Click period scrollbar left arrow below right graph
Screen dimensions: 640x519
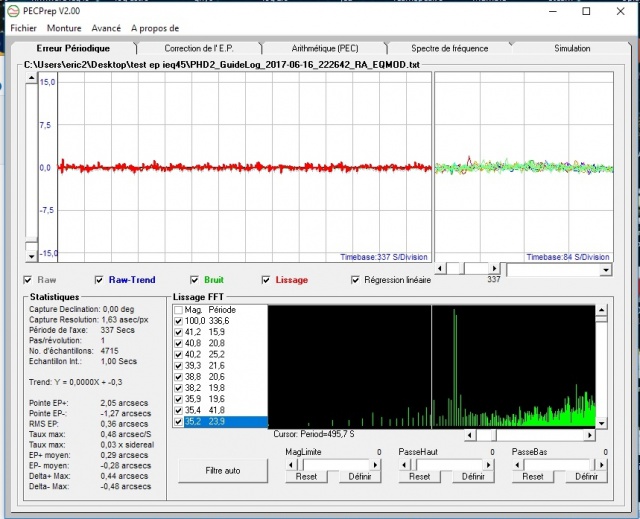(440, 268)
